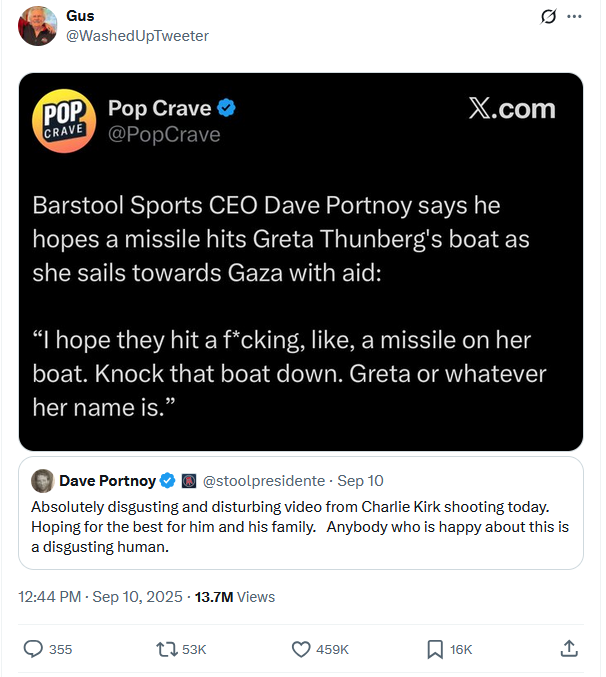
Task: Click the reply comment icon
Action: pyautogui.click(x=34, y=649)
